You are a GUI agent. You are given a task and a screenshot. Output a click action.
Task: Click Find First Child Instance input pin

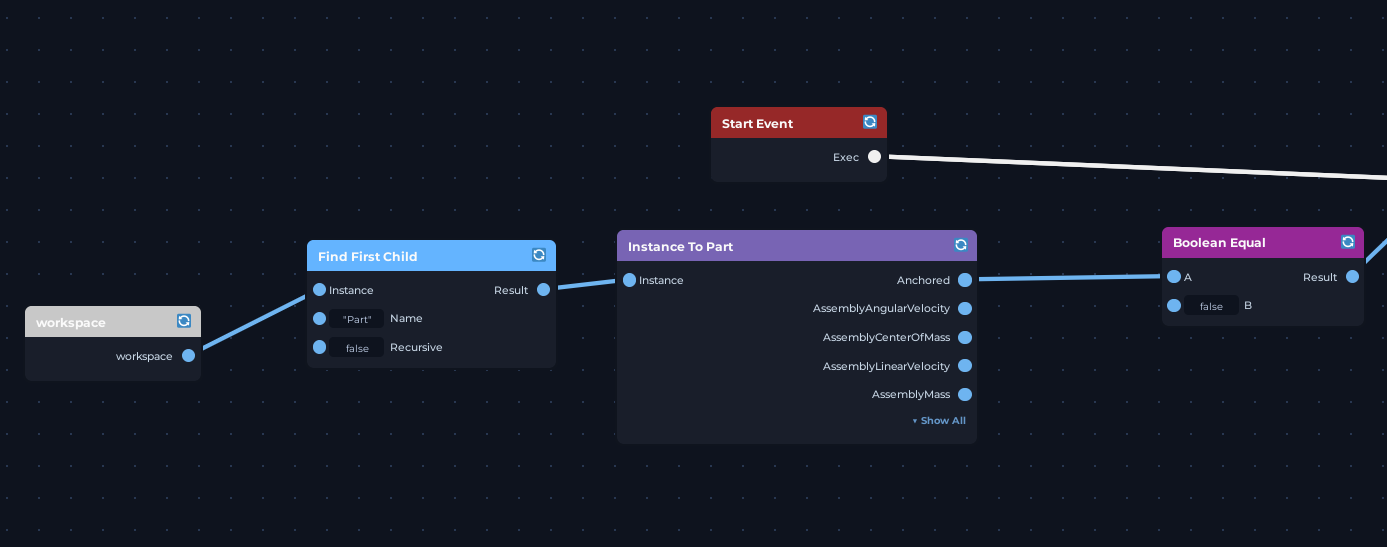(x=319, y=290)
